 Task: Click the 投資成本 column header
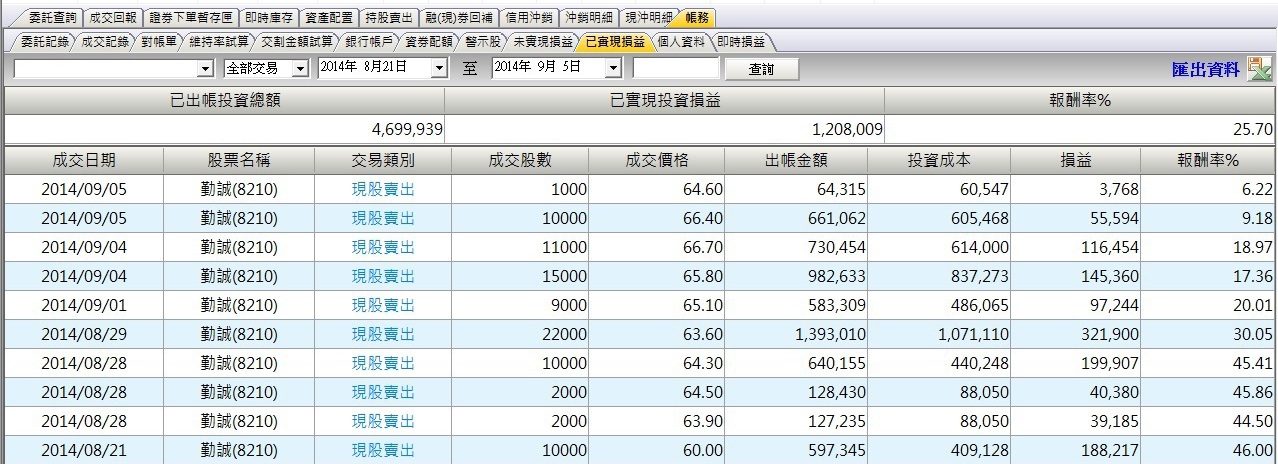pyautogui.click(x=939, y=160)
